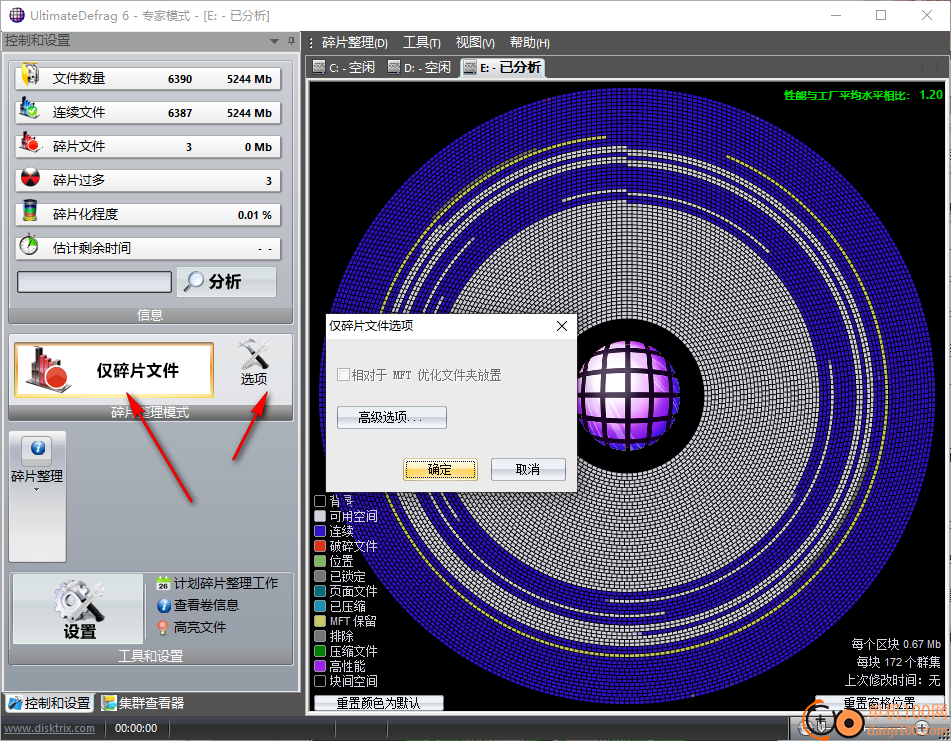This screenshot has height=741, width=951.
Task: Open the 工具(T) menu
Action: (422, 42)
